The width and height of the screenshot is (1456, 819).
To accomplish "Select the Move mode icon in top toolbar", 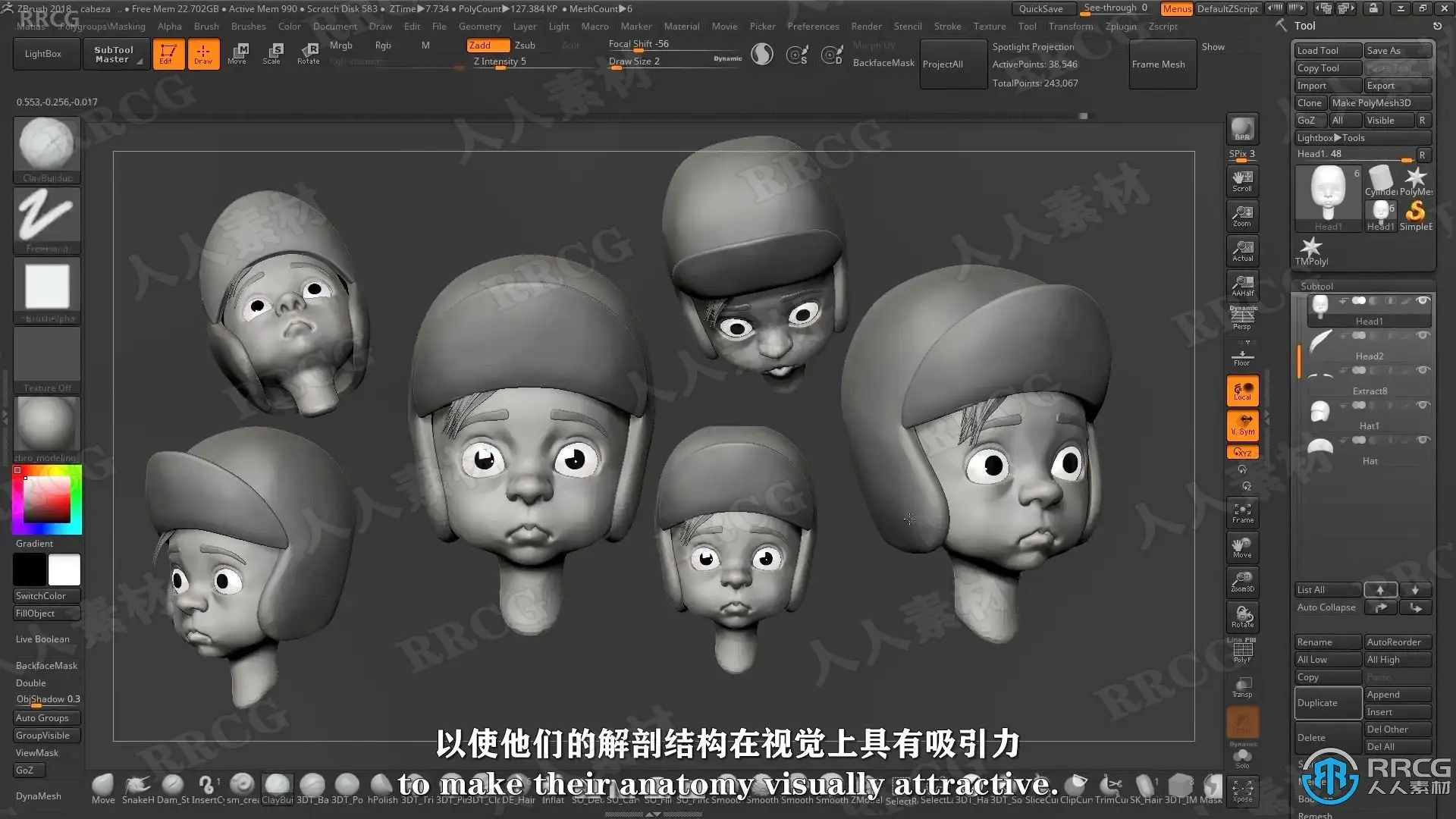I will (x=237, y=53).
